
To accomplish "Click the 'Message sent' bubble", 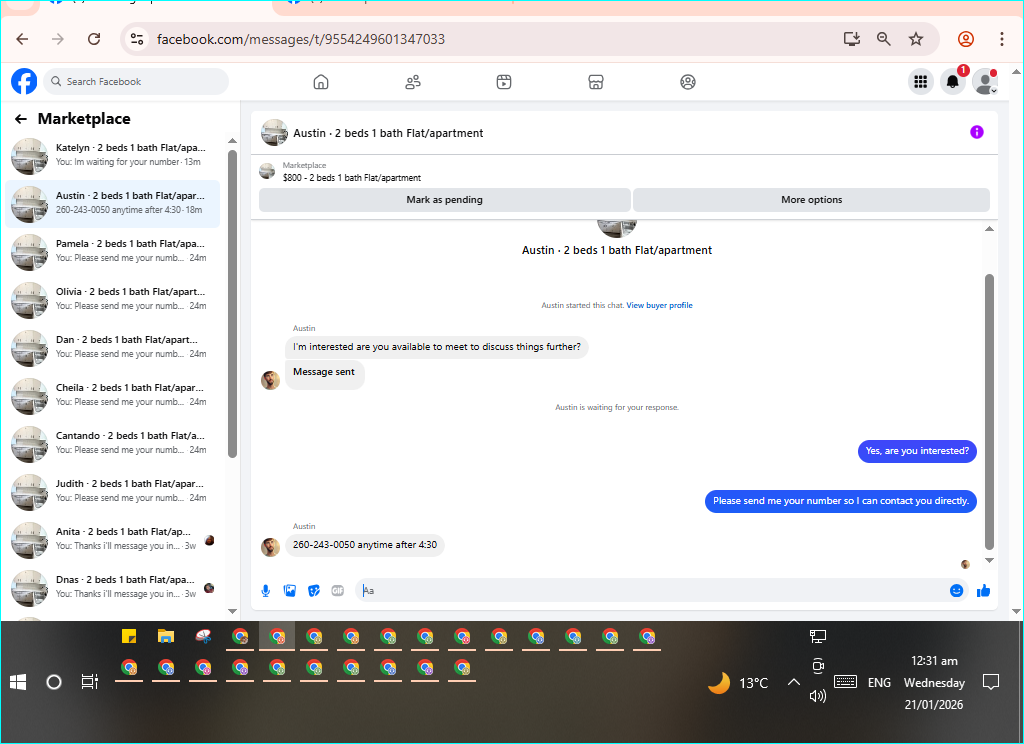I will pos(324,374).
